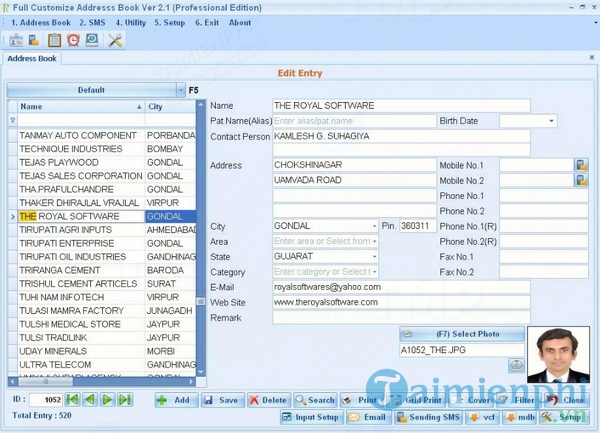The width and height of the screenshot is (600, 433).
Task: Expand the Area dropdown list
Action: (374, 241)
